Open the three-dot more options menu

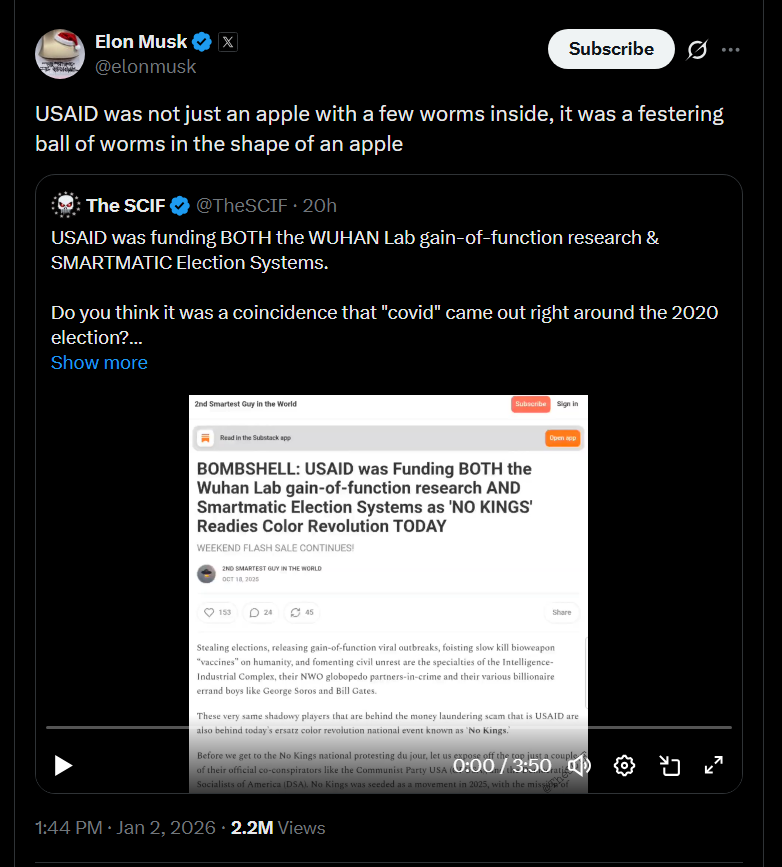pos(731,50)
